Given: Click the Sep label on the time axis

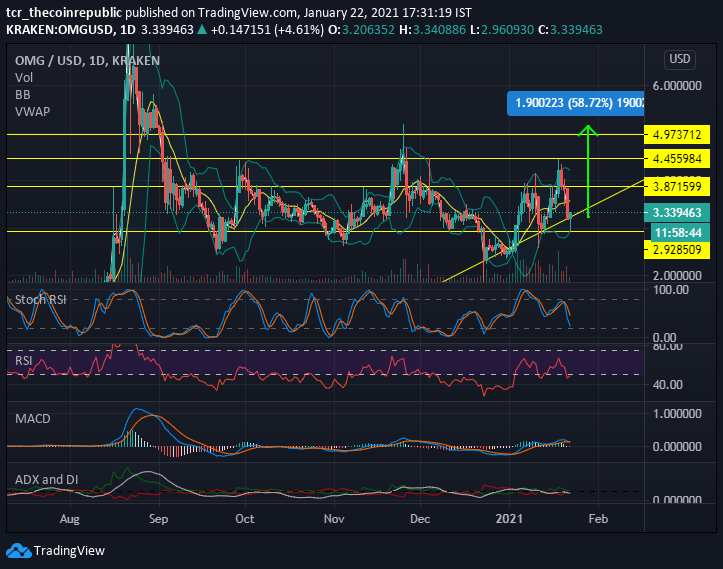Looking at the screenshot, I should (159, 519).
